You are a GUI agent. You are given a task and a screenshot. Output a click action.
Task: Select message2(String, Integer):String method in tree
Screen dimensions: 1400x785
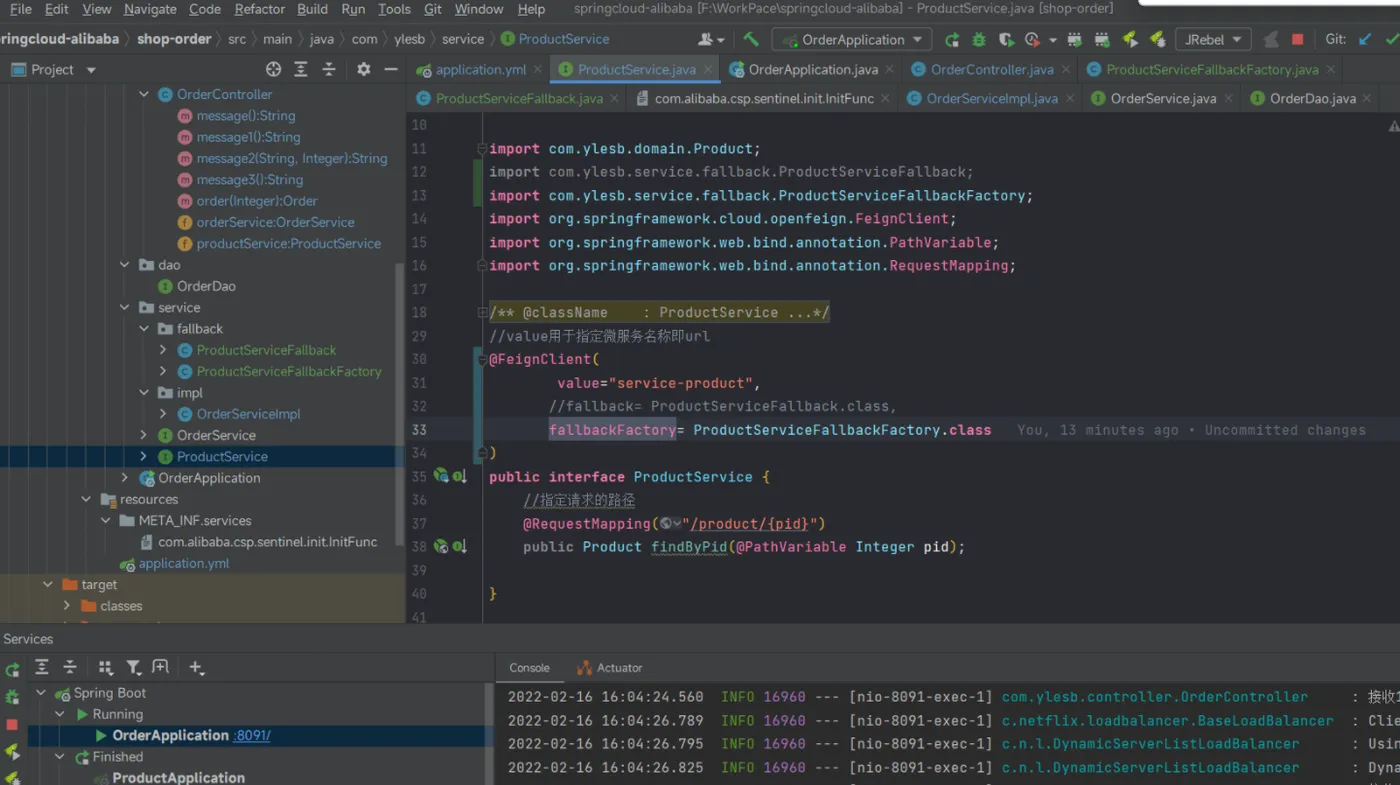pyautogui.click(x=292, y=158)
